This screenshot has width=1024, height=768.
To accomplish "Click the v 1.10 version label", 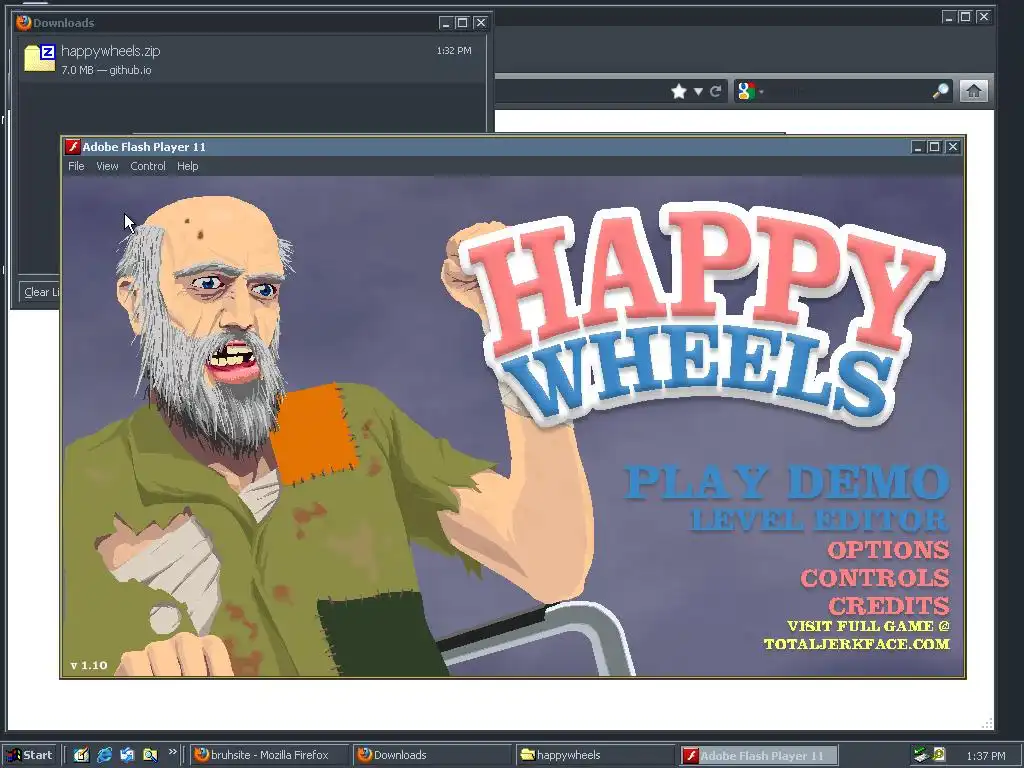I will tap(89, 665).
